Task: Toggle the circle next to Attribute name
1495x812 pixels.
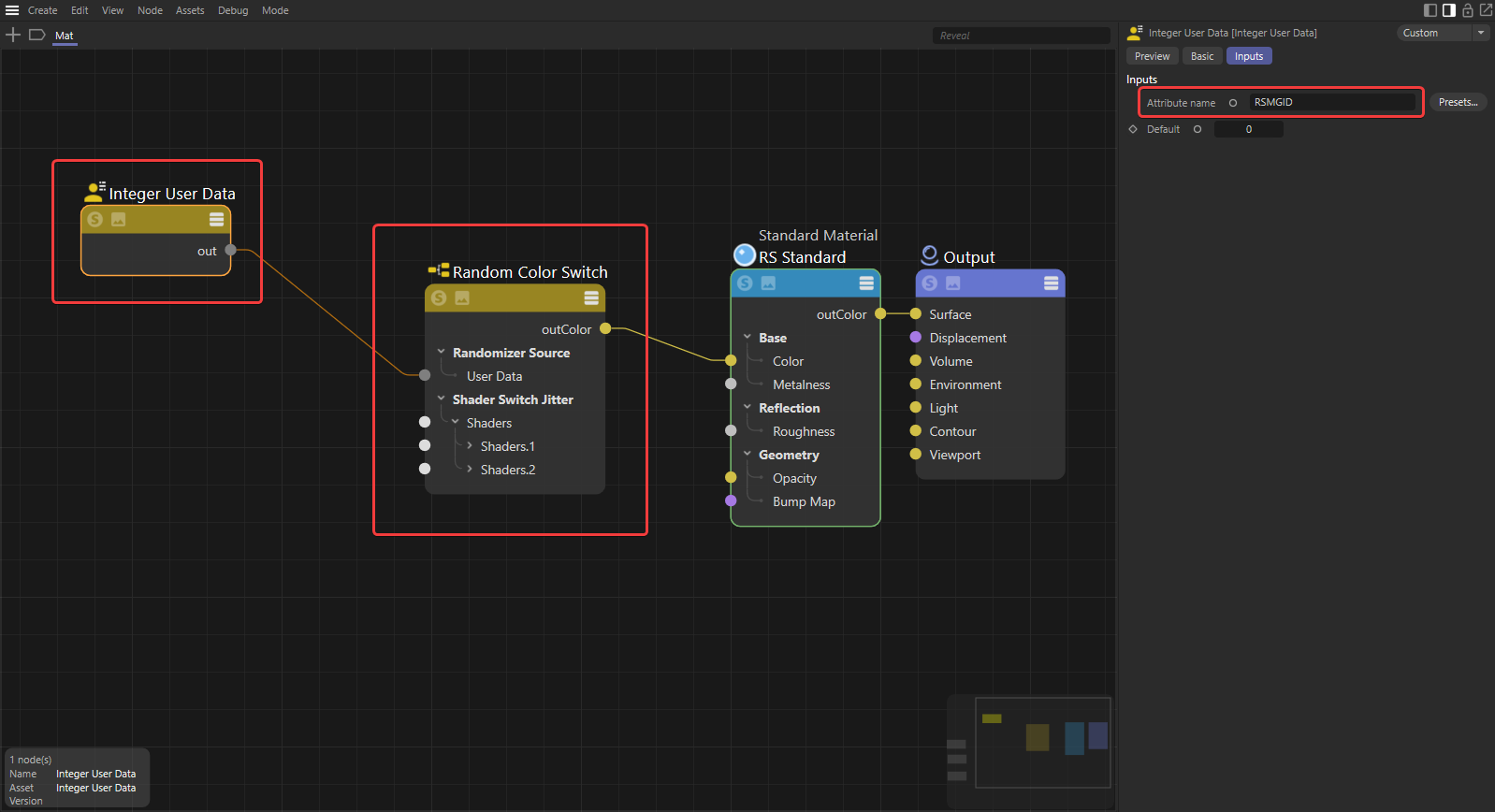Action: 1233,103
